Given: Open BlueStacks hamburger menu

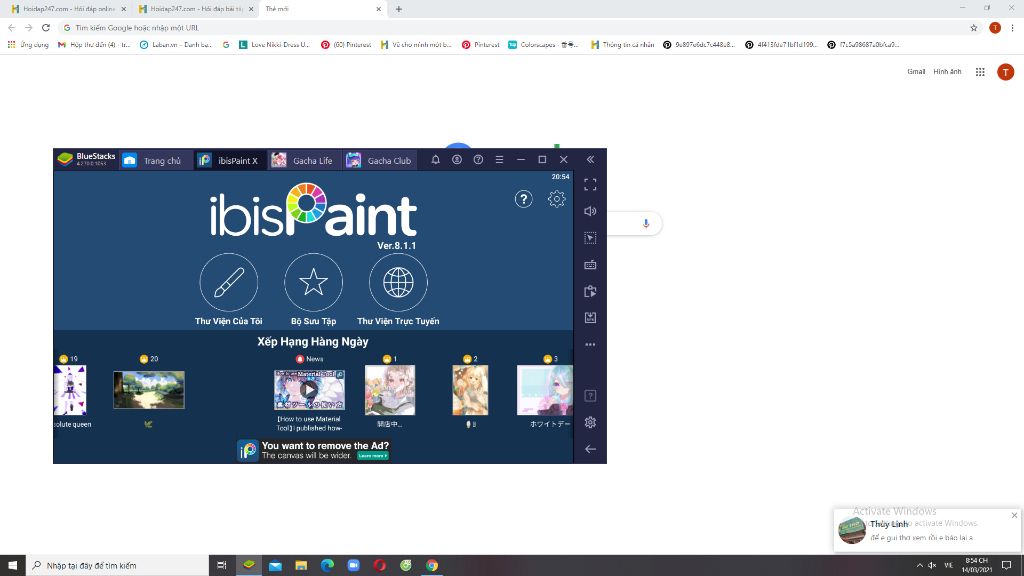Looking at the screenshot, I should pos(500,160).
